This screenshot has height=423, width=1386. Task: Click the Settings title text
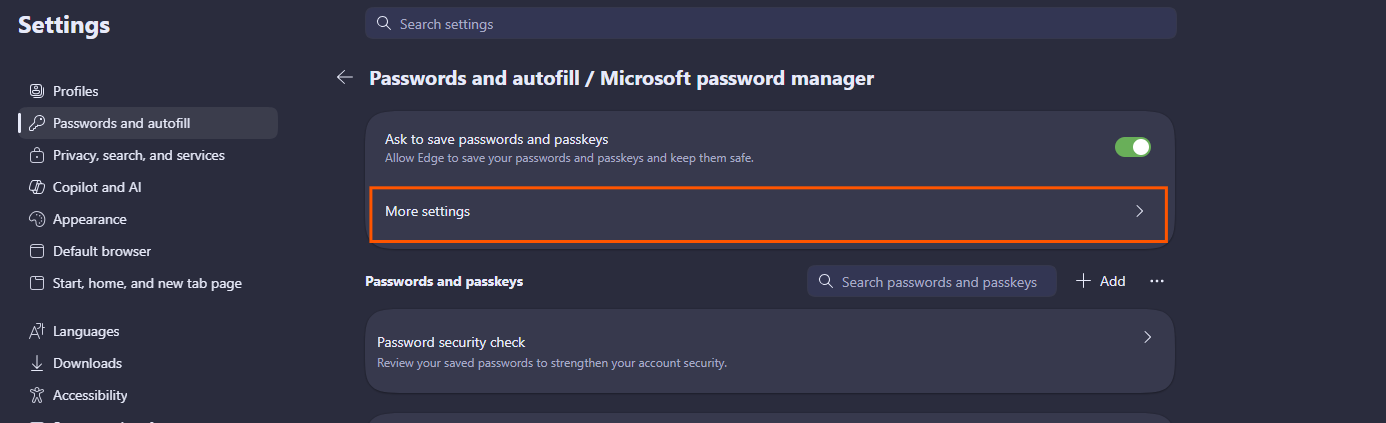64,25
